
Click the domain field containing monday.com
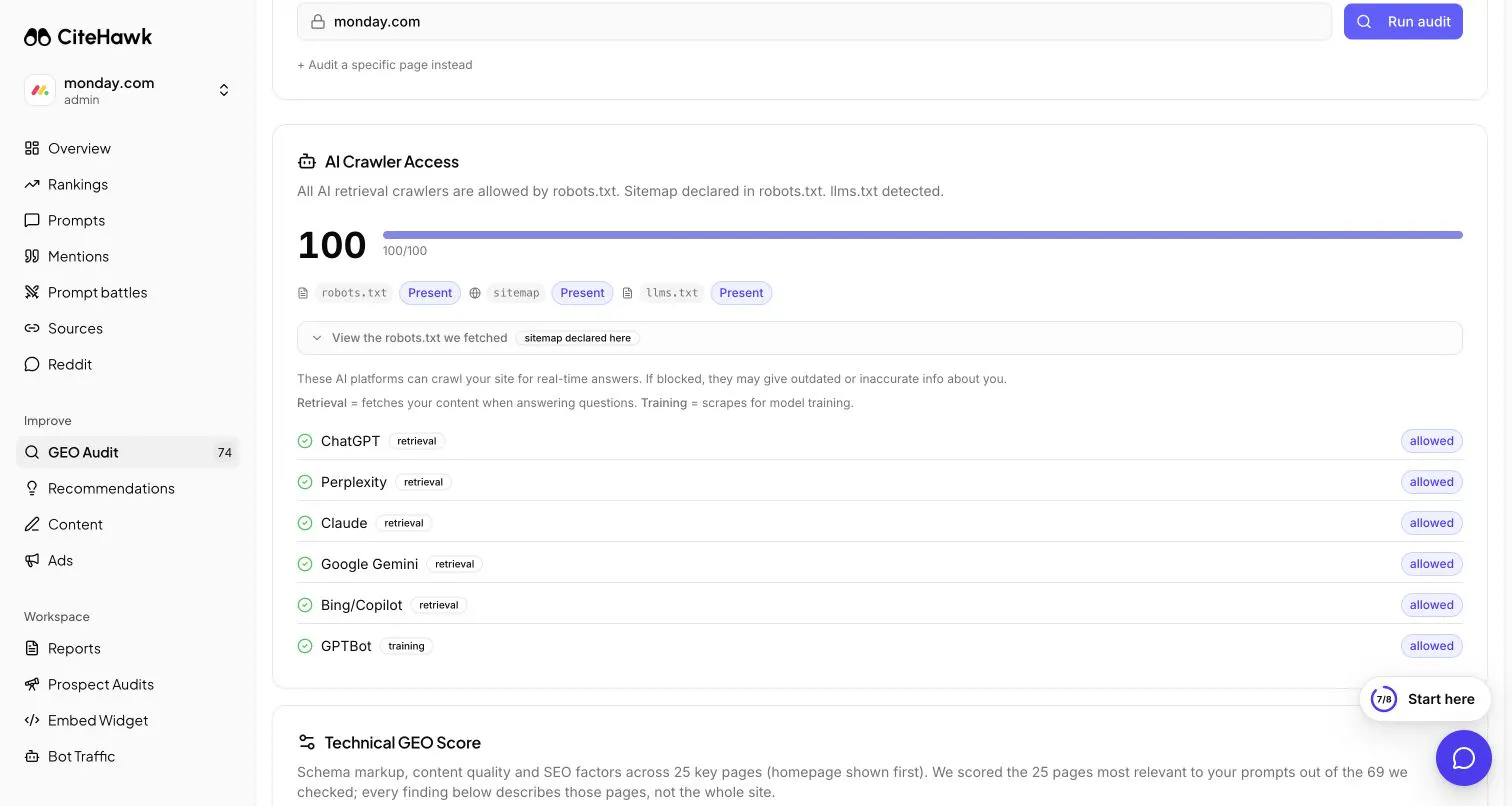pos(814,22)
